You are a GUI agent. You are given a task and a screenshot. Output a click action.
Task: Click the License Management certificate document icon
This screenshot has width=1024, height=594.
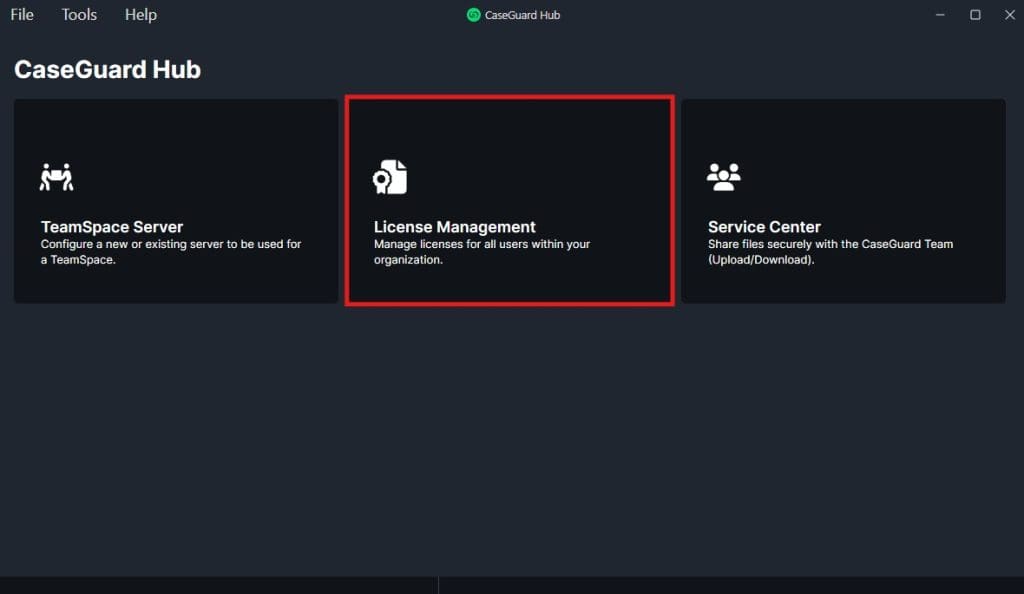tap(390, 177)
